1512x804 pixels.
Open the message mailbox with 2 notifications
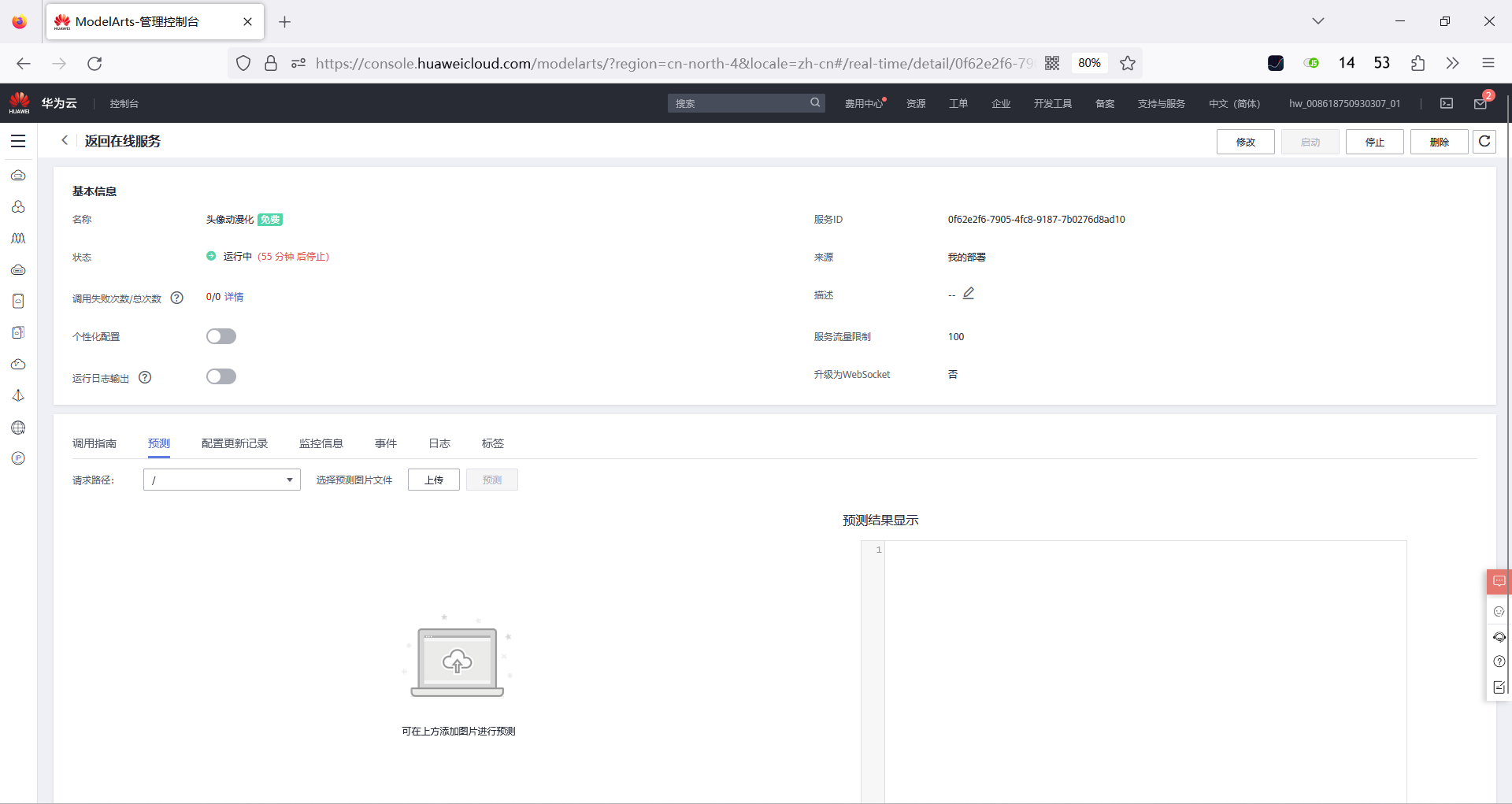1480,103
